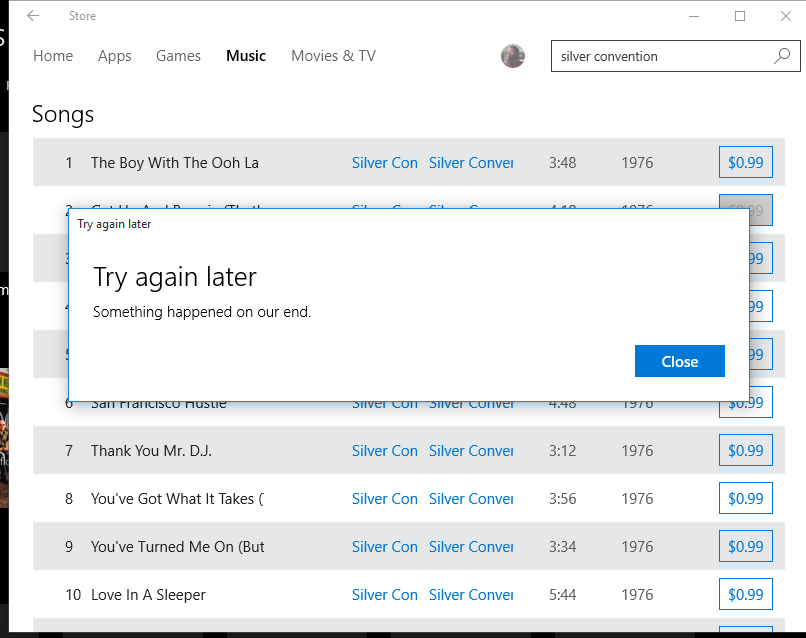The width and height of the screenshot is (806, 638).
Task: Switch to the Apps tab
Action: (x=115, y=56)
